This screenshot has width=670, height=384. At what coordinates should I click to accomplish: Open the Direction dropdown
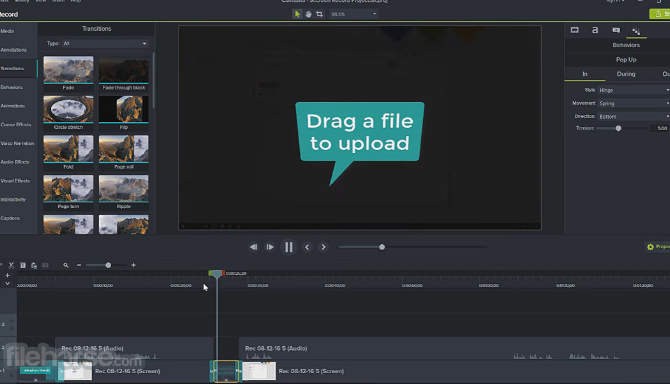633,116
